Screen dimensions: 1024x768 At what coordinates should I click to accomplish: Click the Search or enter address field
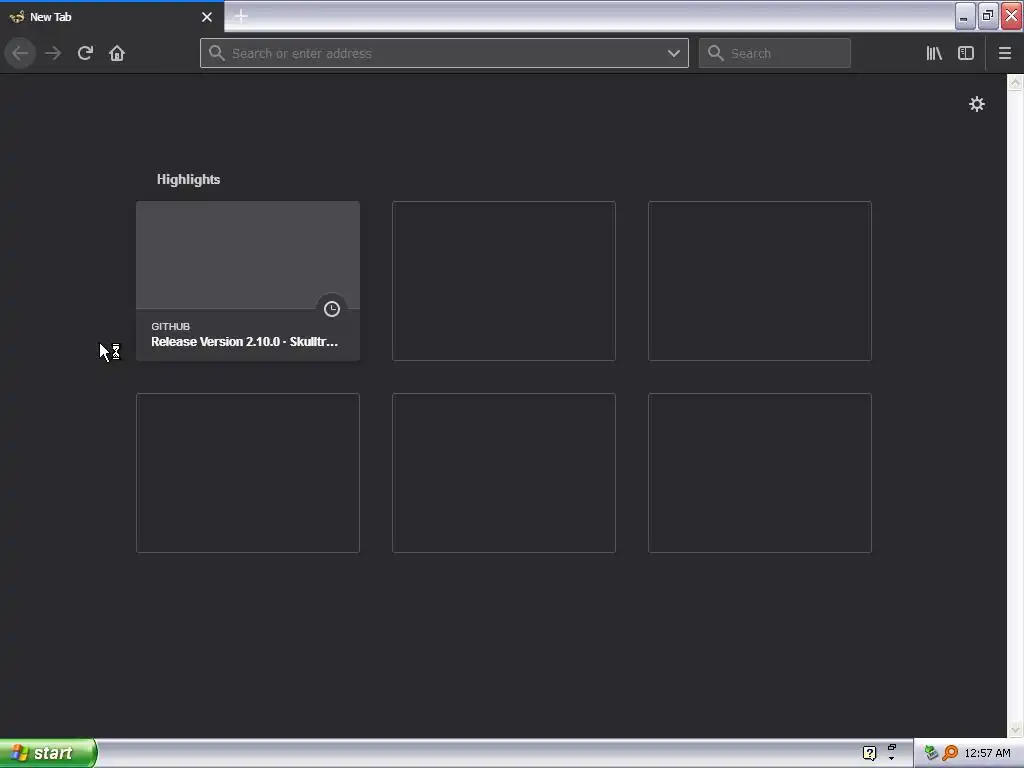pos(444,53)
